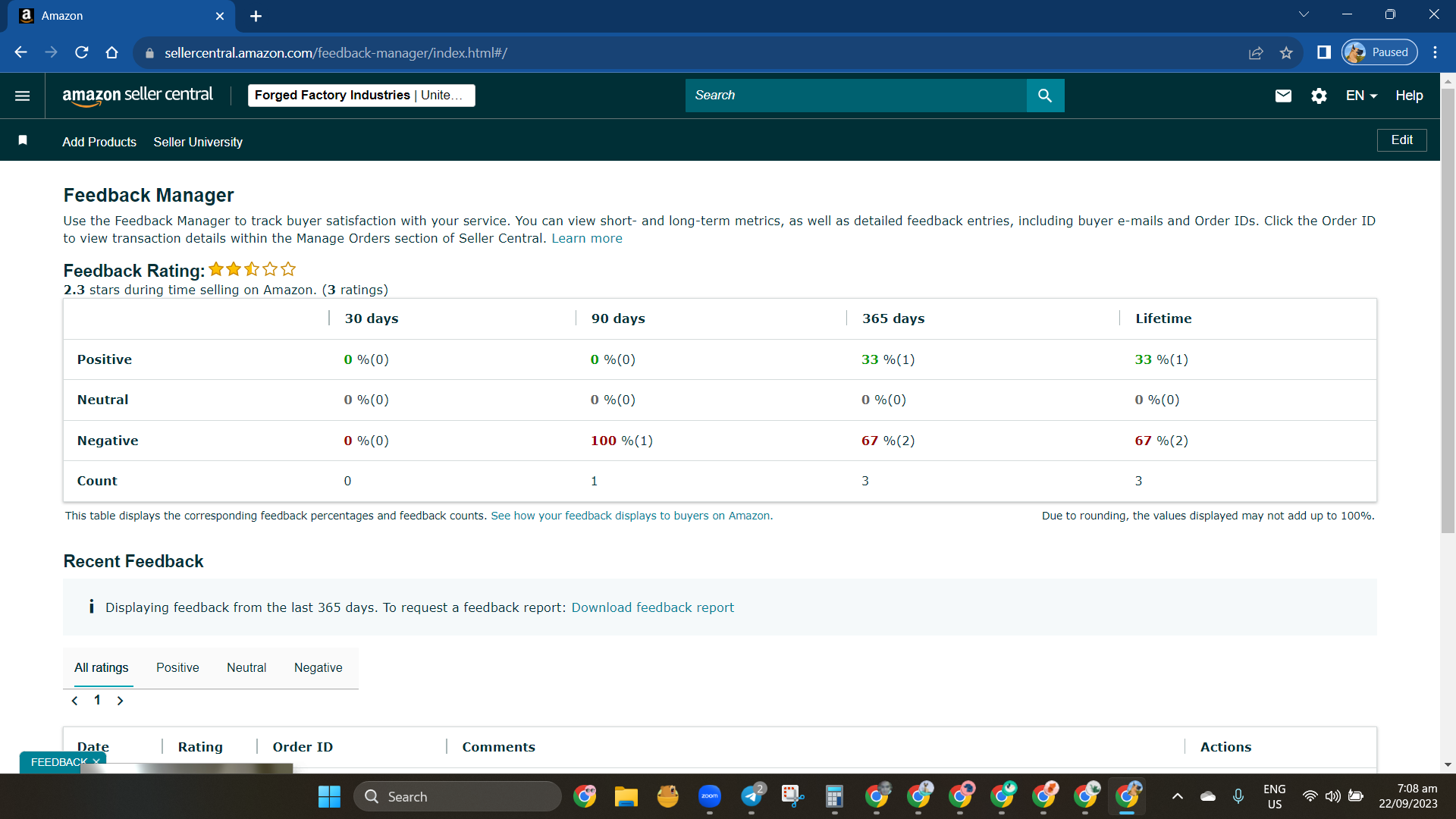Open the browser side panel
The width and height of the screenshot is (1456, 819).
tap(1324, 52)
